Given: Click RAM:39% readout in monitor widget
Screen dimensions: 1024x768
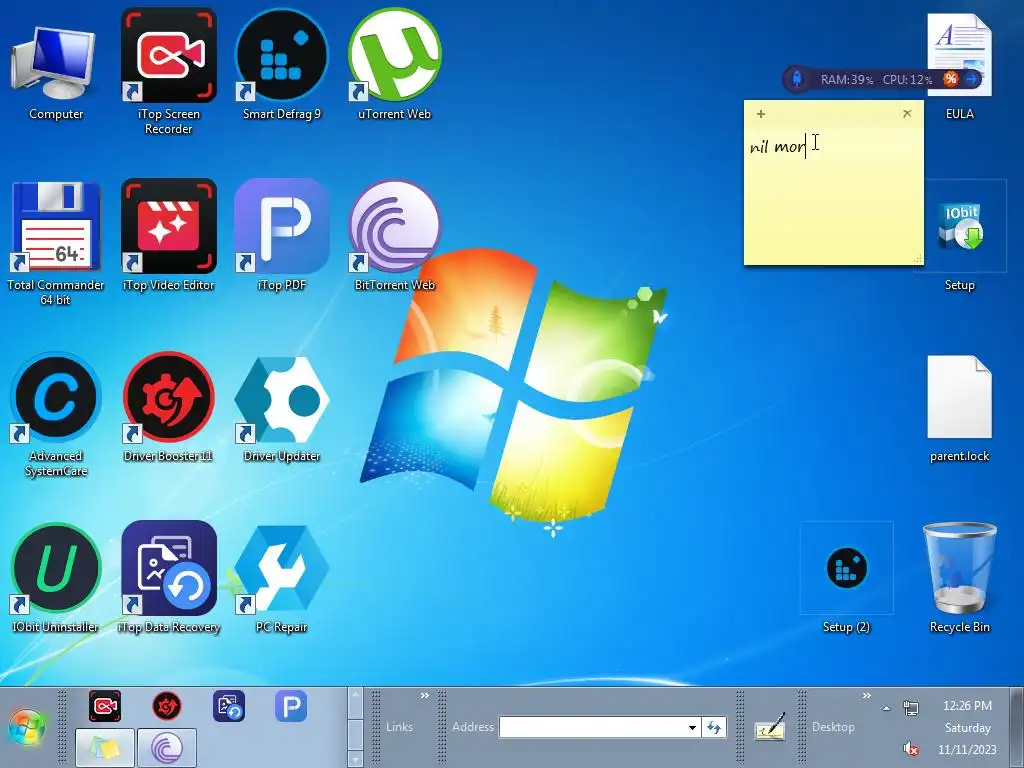Looking at the screenshot, I should pos(846,80).
